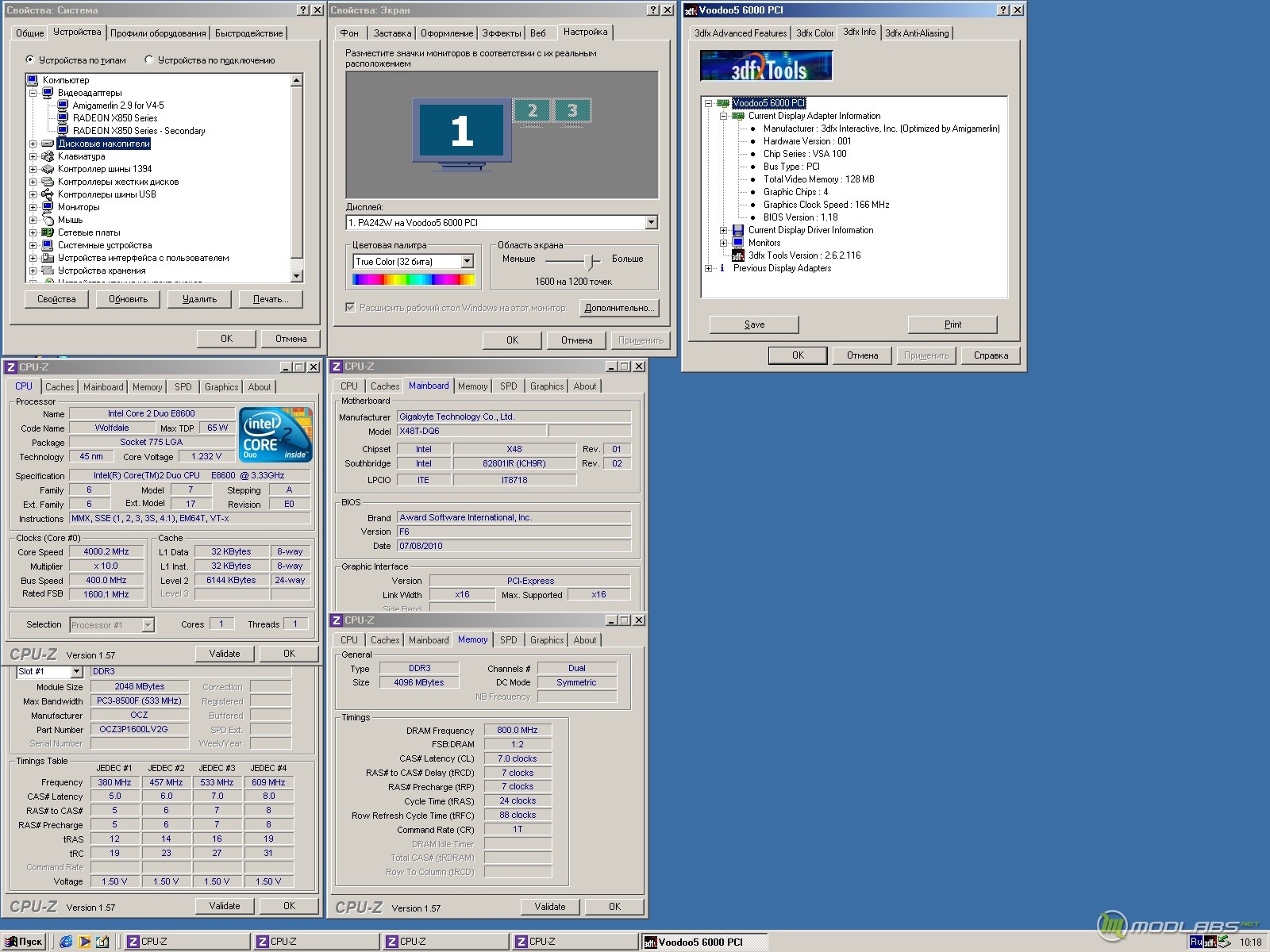Click the Current Display Driver Information floppy icon
Viewport: 1270px width, 952px height.
click(738, 230)
